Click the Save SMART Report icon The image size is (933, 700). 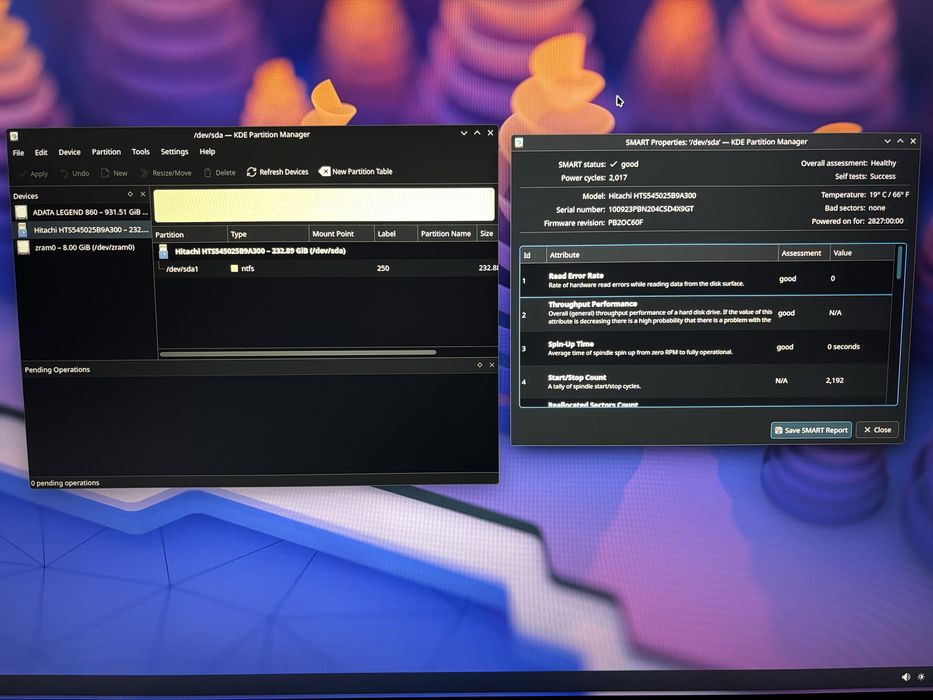click(x=778, y=430)
